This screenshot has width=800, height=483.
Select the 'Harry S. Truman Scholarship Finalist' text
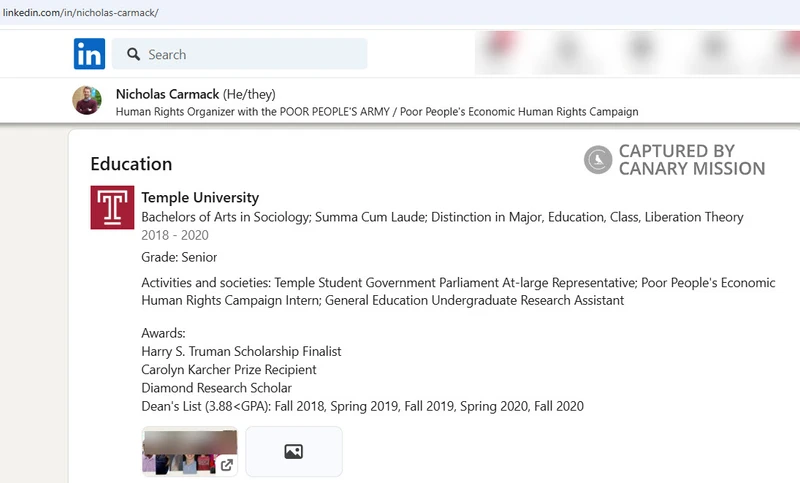point(241,351)
